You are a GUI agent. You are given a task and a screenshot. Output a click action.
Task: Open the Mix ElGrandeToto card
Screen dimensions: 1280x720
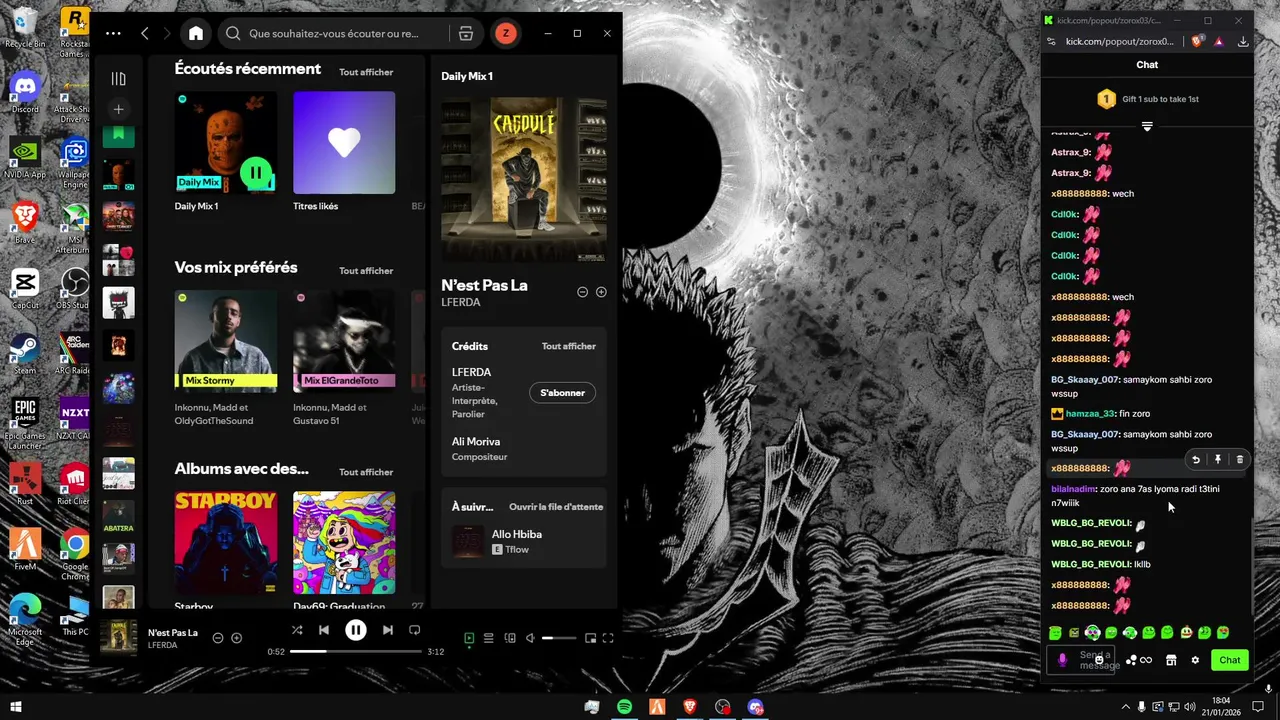coord(344,341)
